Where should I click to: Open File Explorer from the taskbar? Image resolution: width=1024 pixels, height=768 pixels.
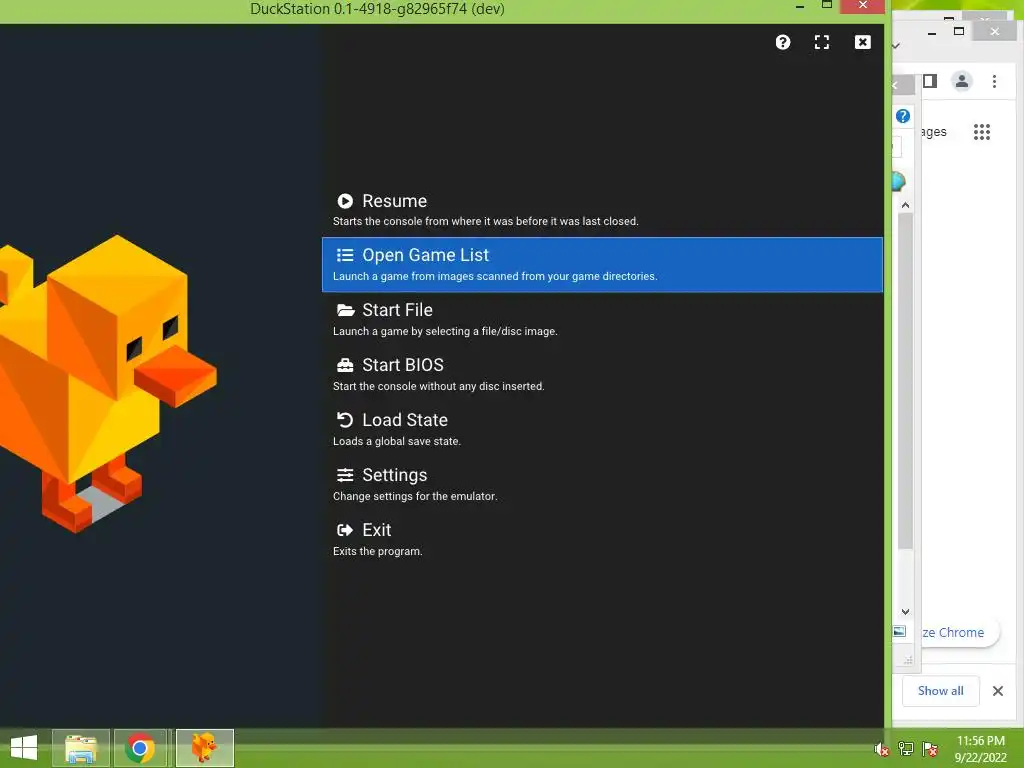pos(80,748)
